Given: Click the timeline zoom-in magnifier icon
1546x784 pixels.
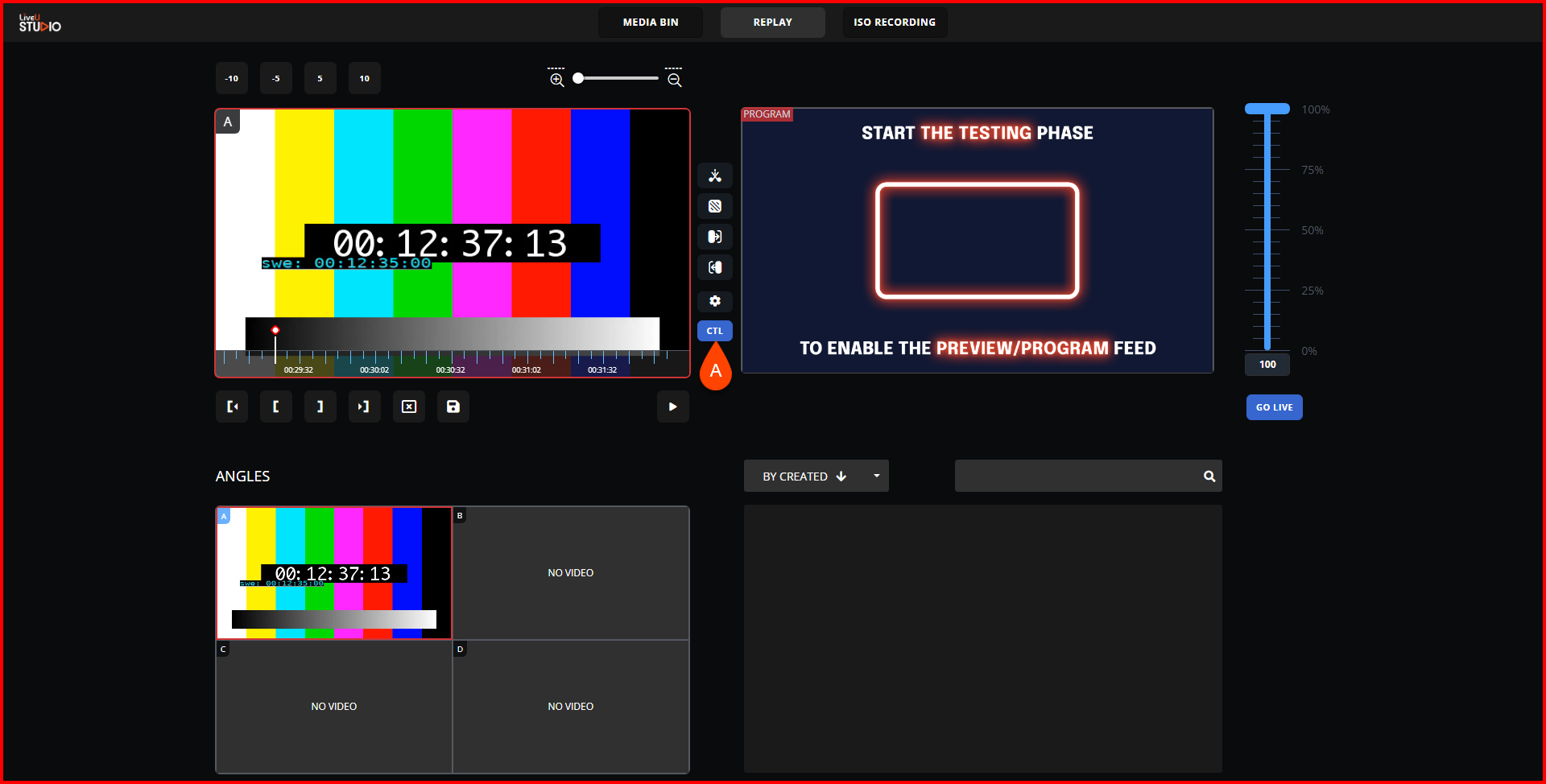Looking at the screenshot, I should pyautogui.click(x=556, y=79).
